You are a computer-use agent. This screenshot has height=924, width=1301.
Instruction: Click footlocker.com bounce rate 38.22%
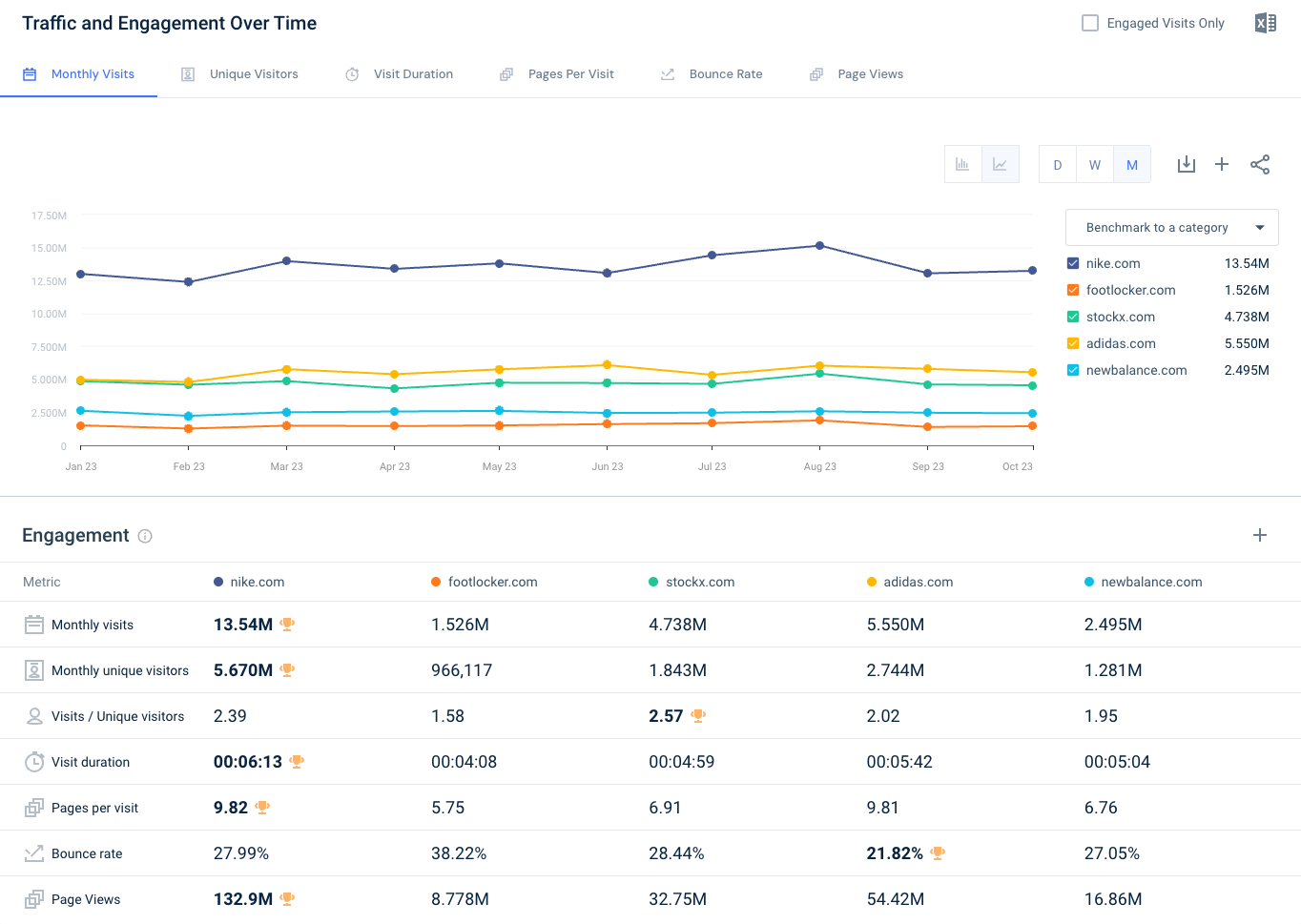[x=459, y=853]
